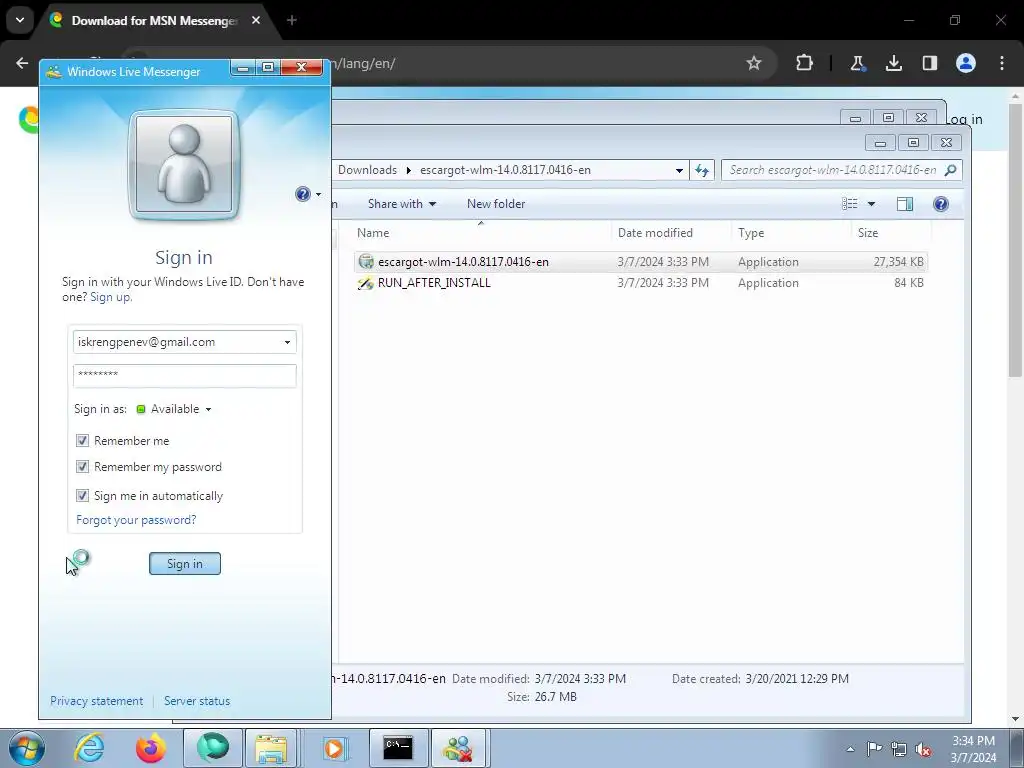Click the Forgot your password link
Screen dimensions: 1024x768
[136, 520]
